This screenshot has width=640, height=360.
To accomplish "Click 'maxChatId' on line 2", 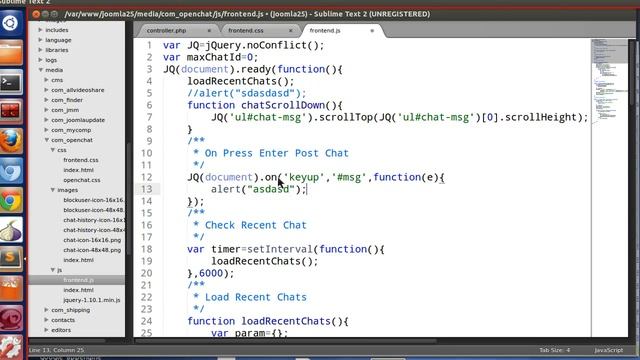I will 214,57.
